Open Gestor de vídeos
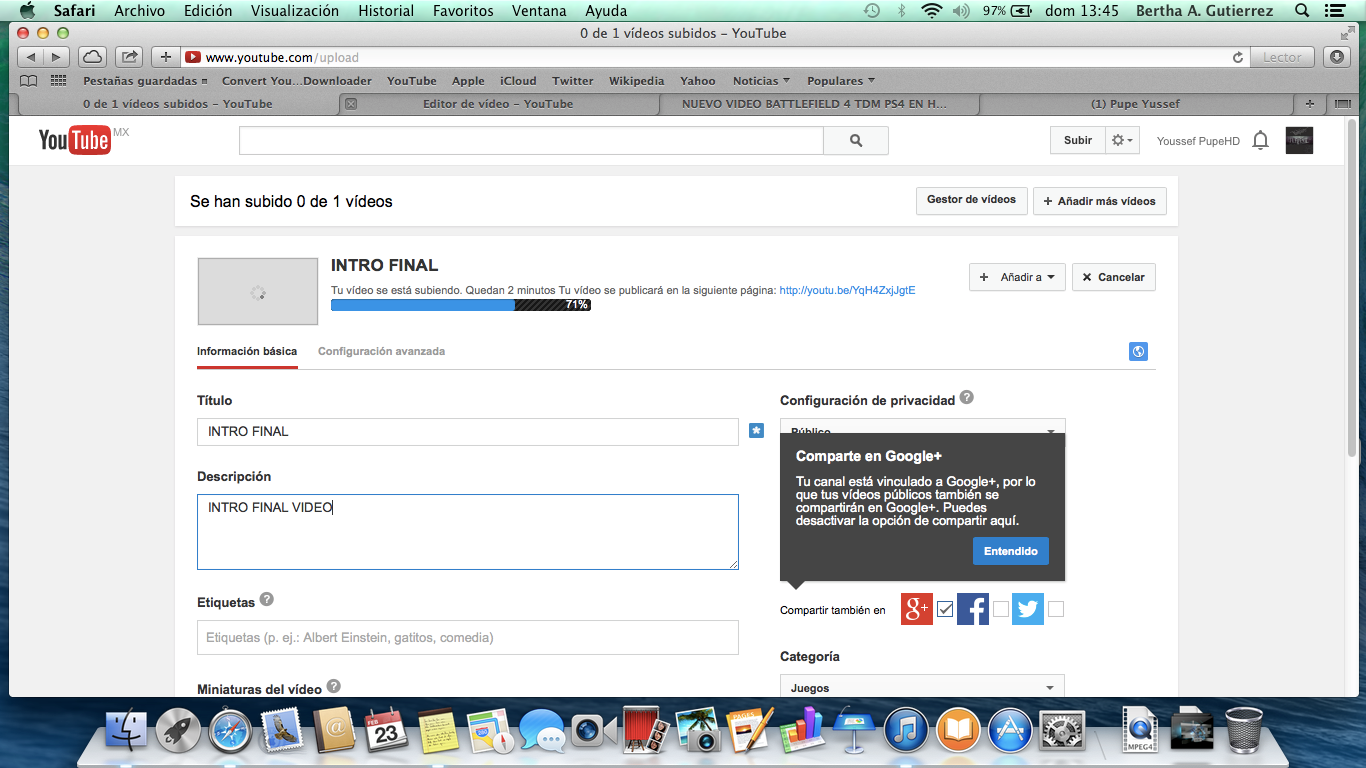Screen dimensions: 1366x768 pyautogui.click(x=971, y=200)
